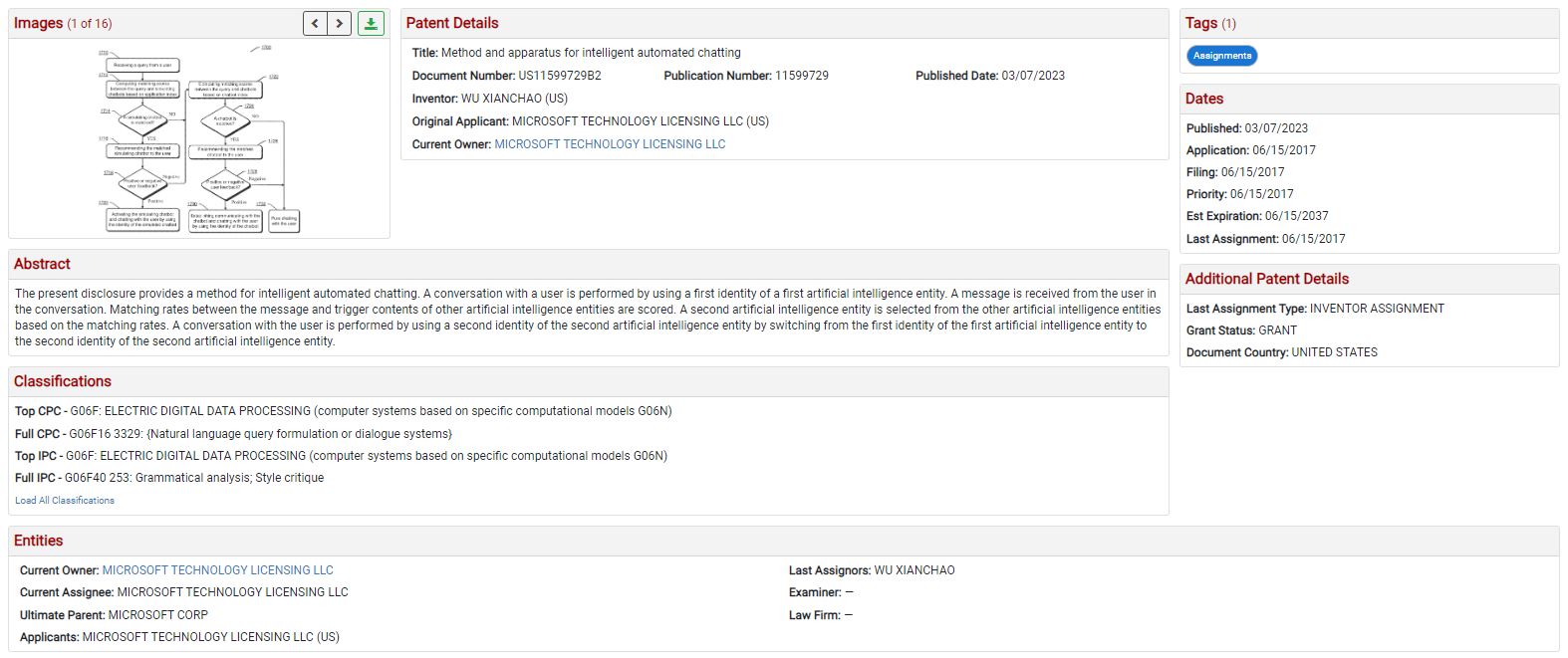Click the Full CPC classification line

234,434
